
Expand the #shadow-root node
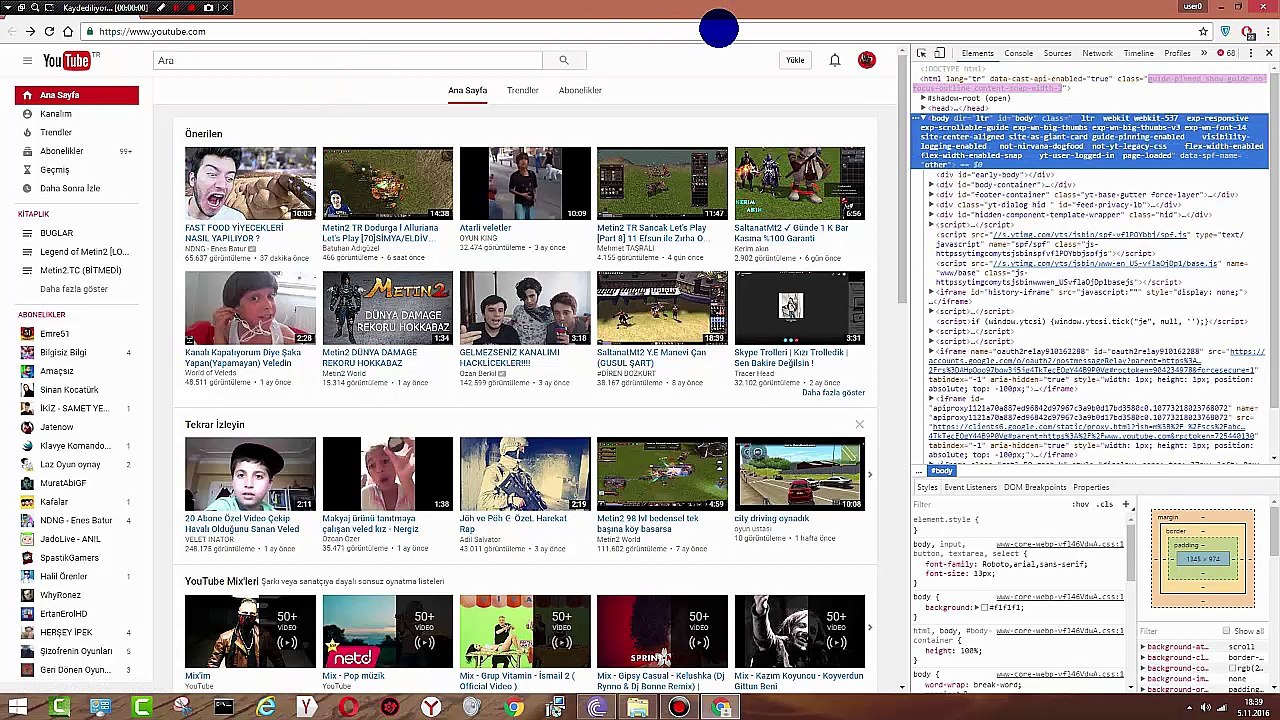click(923, 98)
